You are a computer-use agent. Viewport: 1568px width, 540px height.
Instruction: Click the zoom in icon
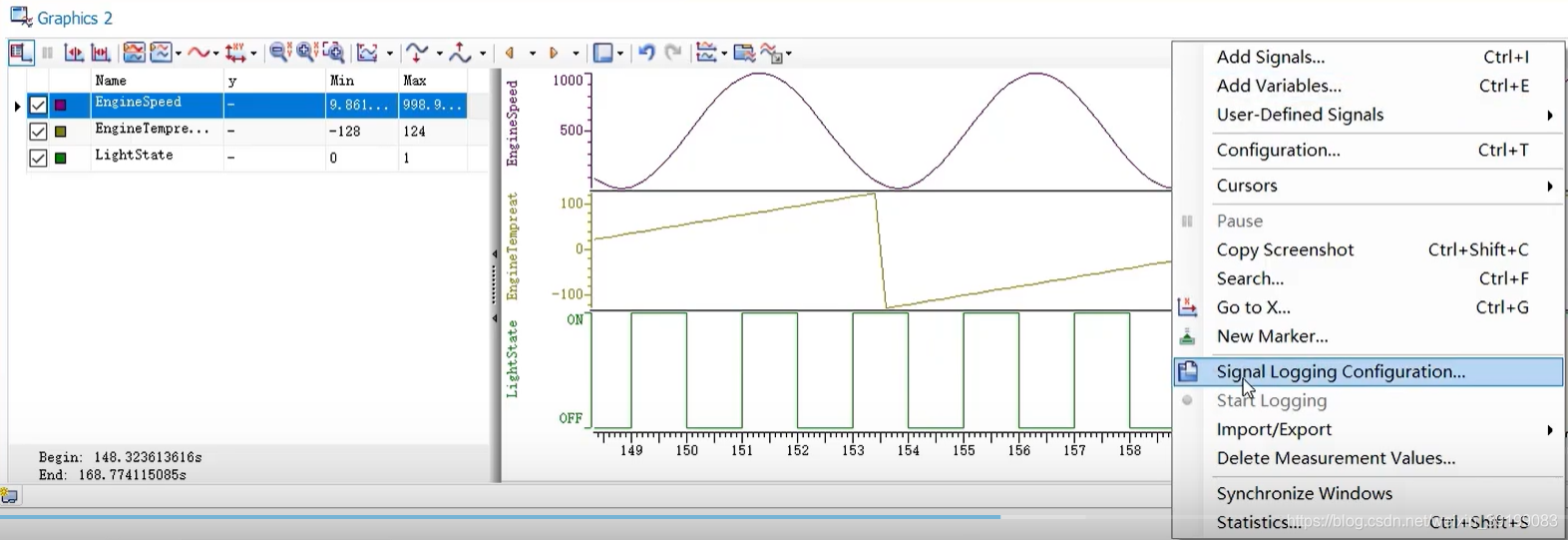click(307, 53)
